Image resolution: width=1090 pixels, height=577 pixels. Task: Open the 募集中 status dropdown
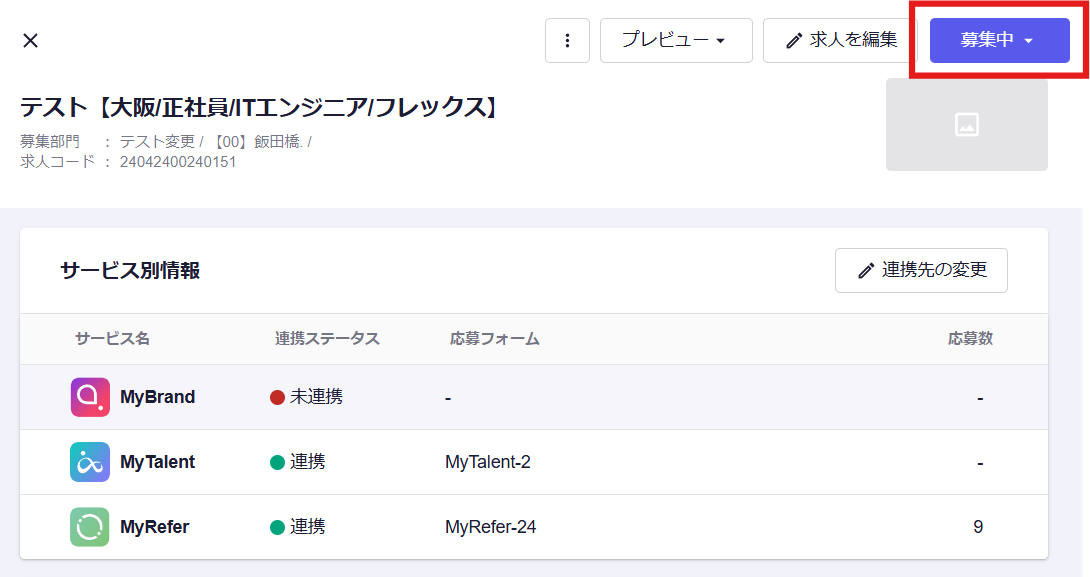coord(998,40)
